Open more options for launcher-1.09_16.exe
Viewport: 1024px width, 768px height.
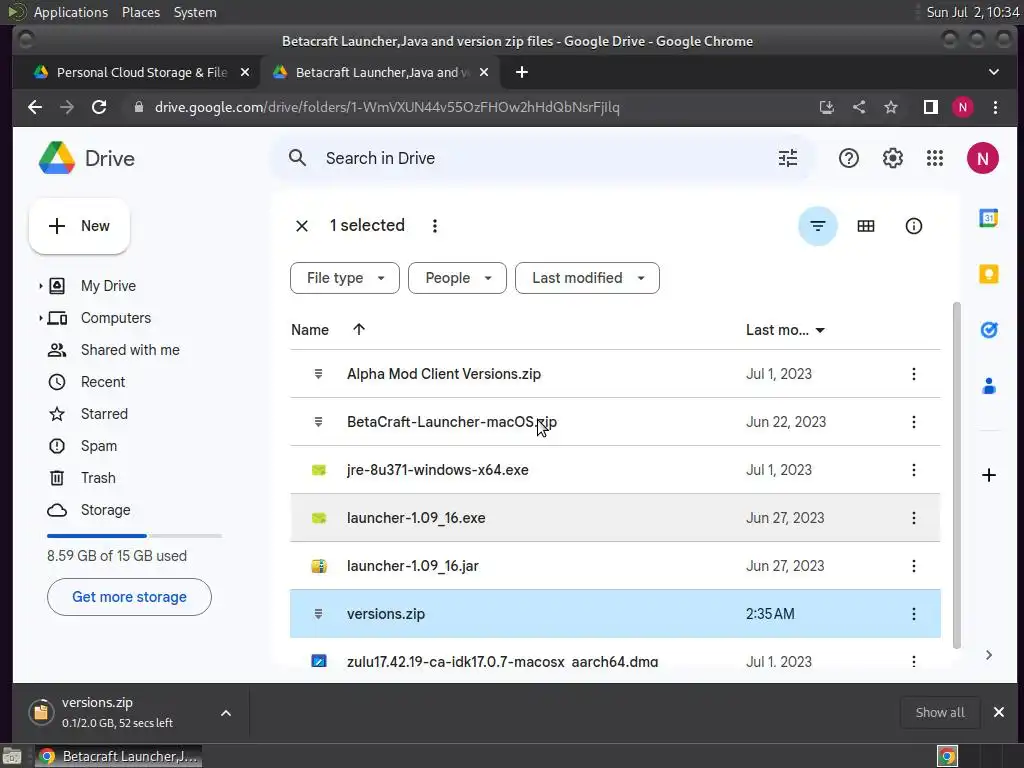coord(913,518)
